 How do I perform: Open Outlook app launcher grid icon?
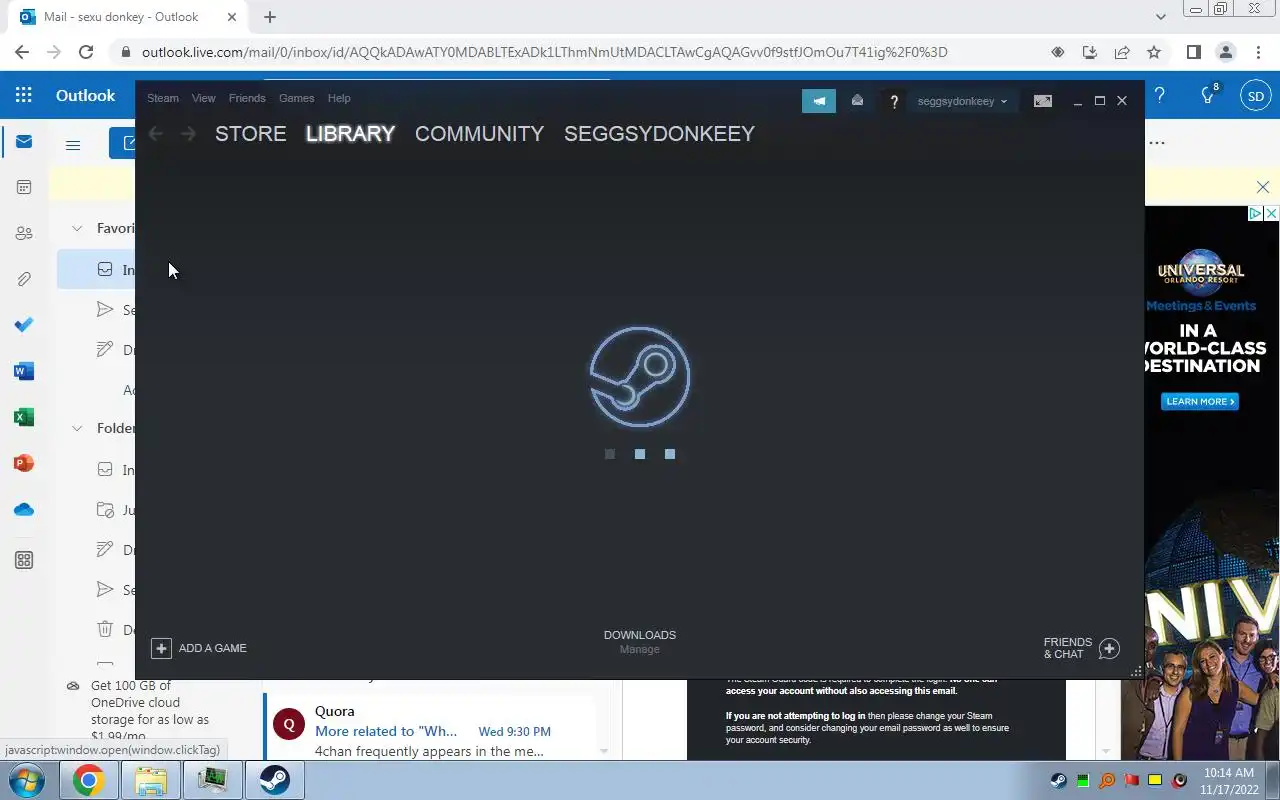coord(24,96)
